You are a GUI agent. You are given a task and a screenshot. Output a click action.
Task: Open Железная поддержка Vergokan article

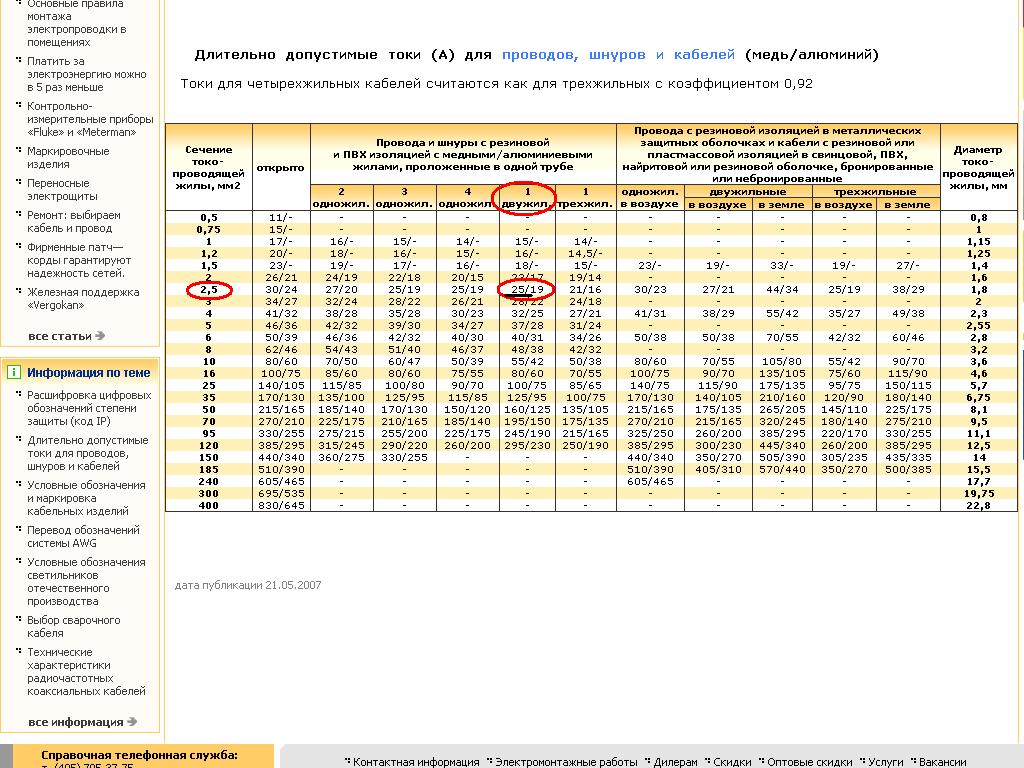click(83, 299)
